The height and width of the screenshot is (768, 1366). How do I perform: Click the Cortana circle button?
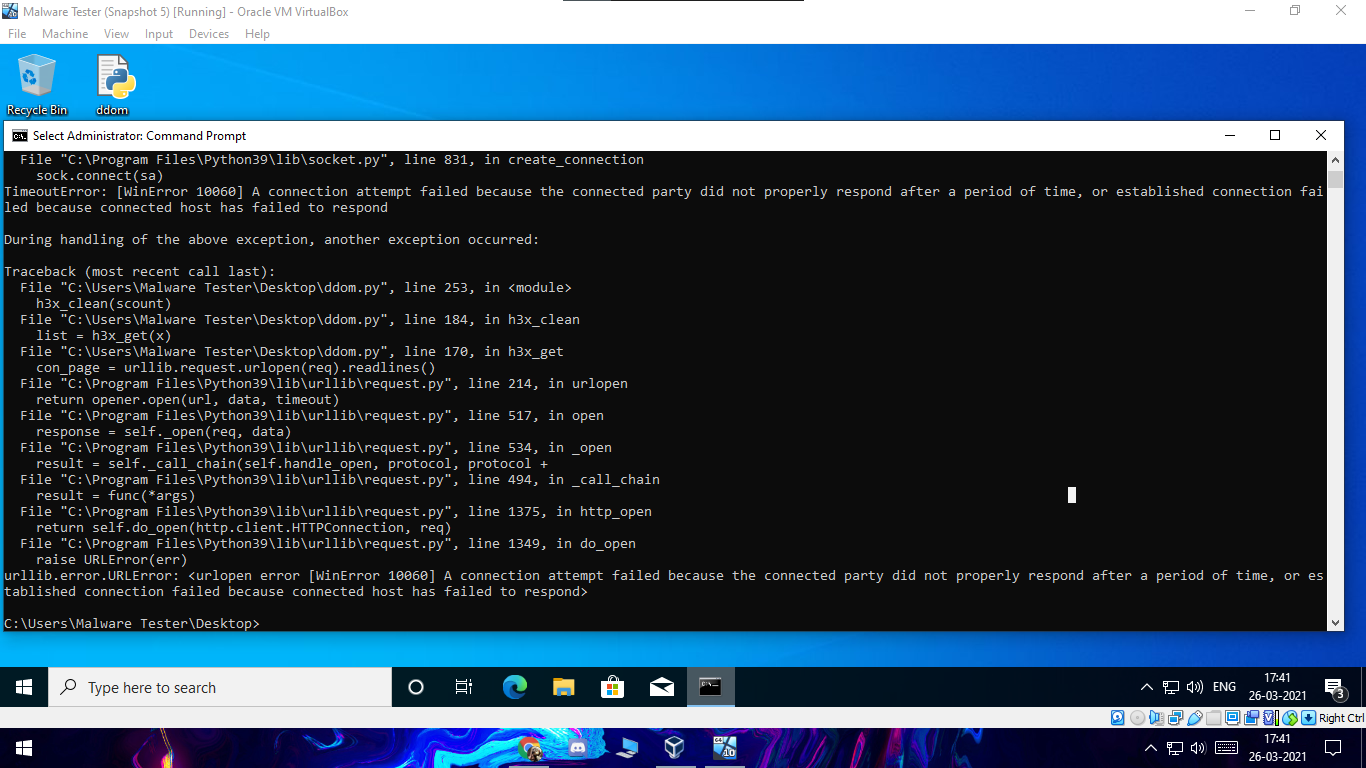(415, 687)
